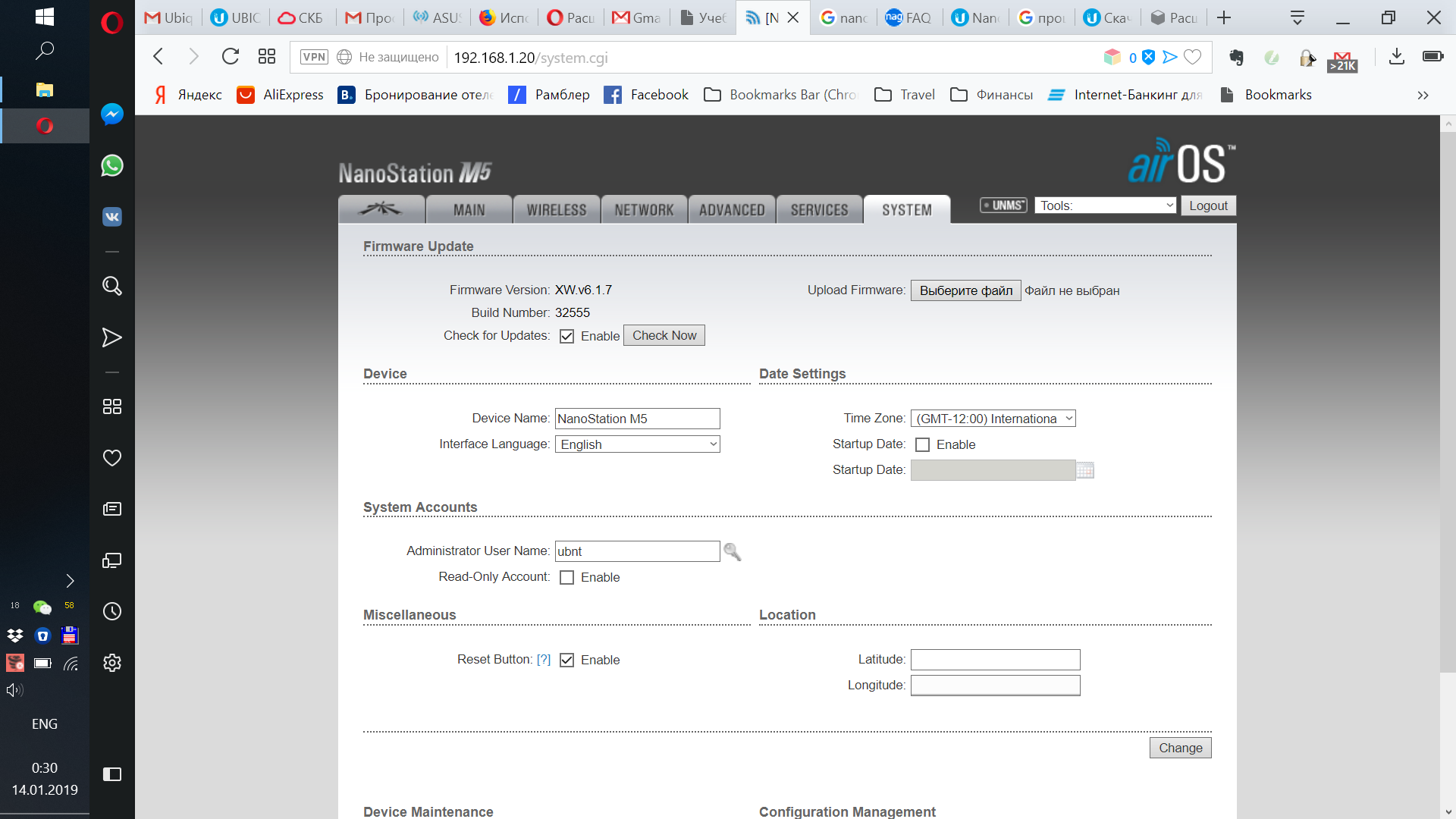Open WhatsApp in Opera sidebar
Screen dimensions: 1456x819
pyautogui.click(x=112, y=165)
